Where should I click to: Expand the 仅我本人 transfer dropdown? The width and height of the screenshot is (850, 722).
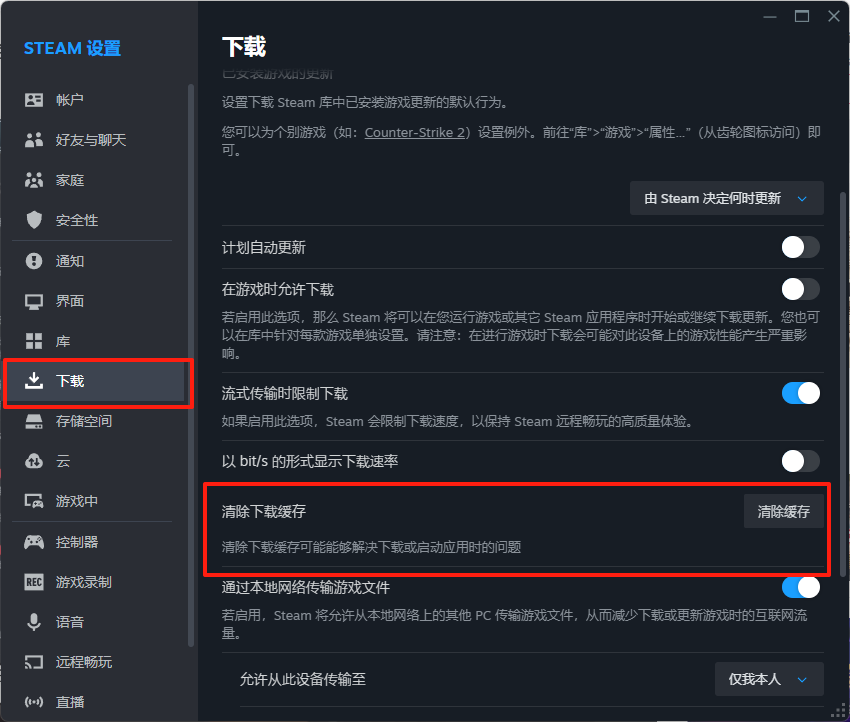769,679
